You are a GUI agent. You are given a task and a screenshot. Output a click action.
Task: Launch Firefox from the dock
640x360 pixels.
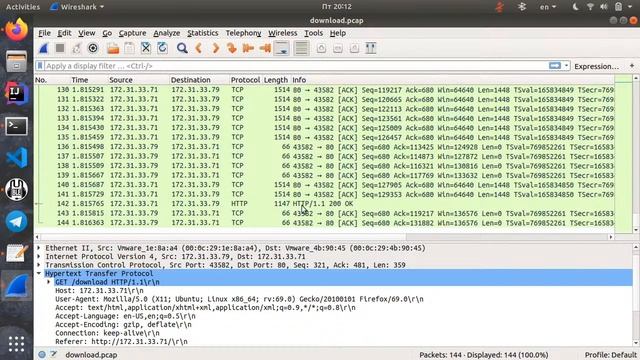click(x=16, y=30)
